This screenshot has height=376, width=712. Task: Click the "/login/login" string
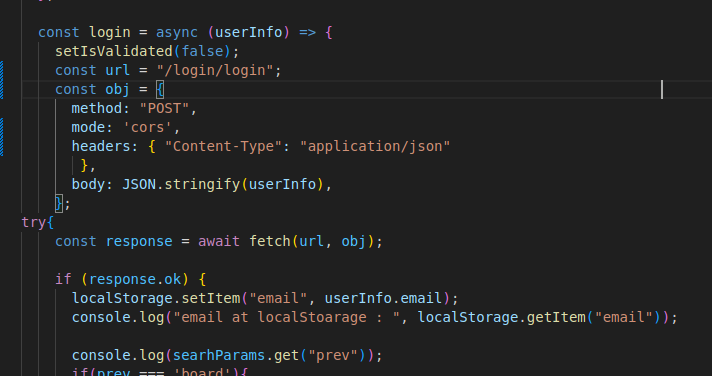click(215, 70)
